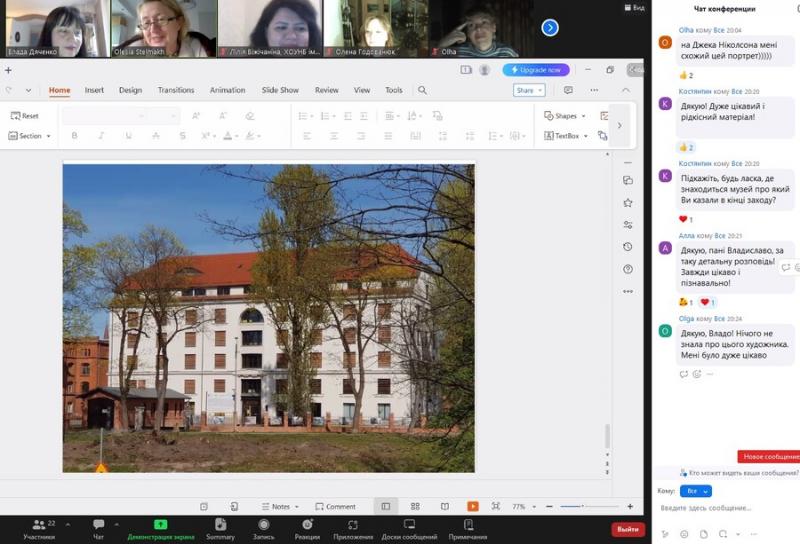Click the star icon in right sidebar
Screen dimensions: 800x544
click(628, 203)
